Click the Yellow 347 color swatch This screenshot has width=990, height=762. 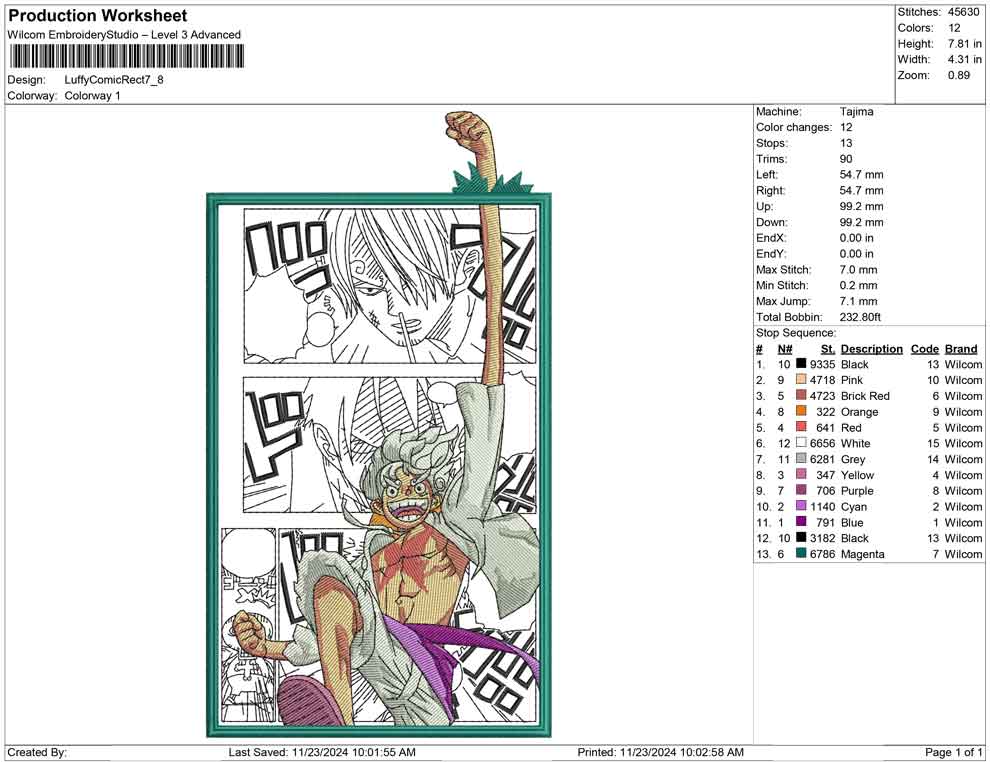click(801, 474)
